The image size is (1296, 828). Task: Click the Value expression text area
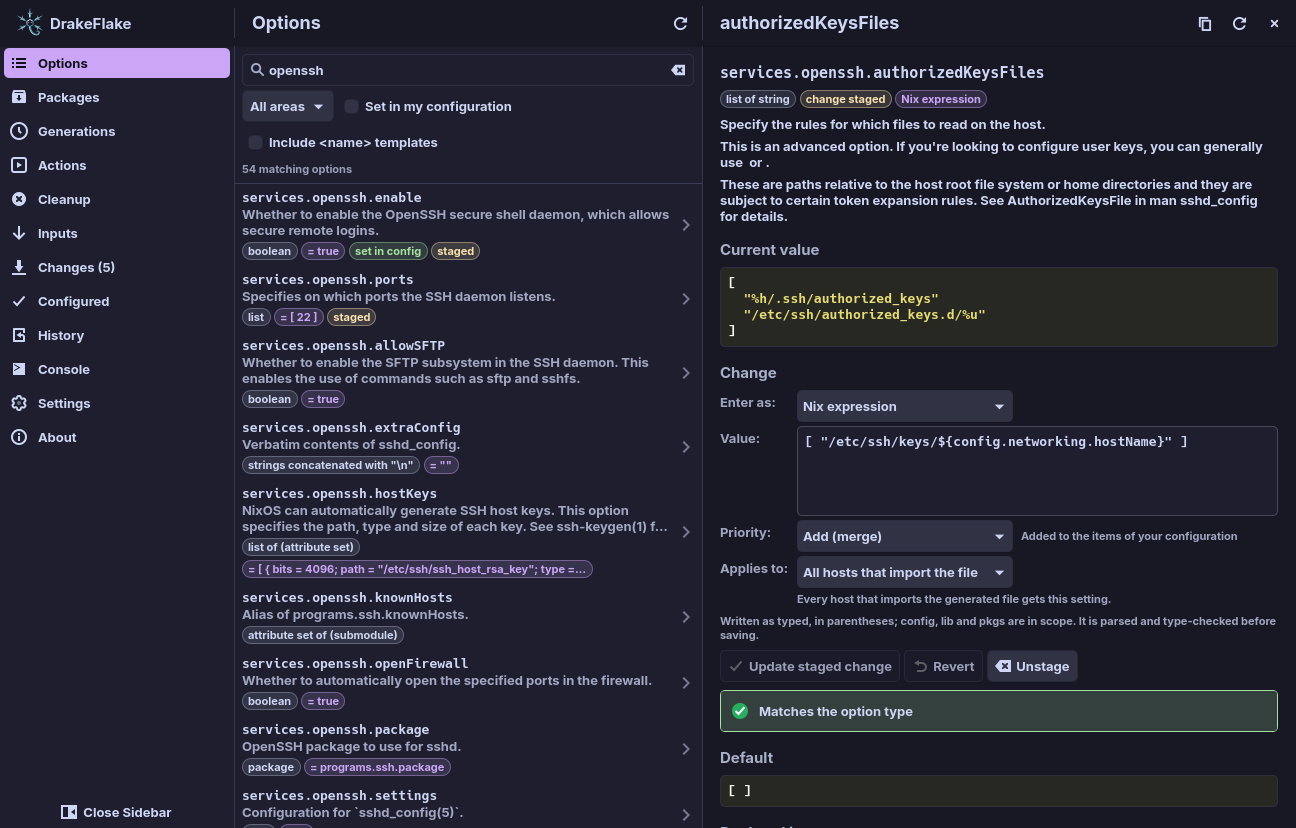point(1037,471)
